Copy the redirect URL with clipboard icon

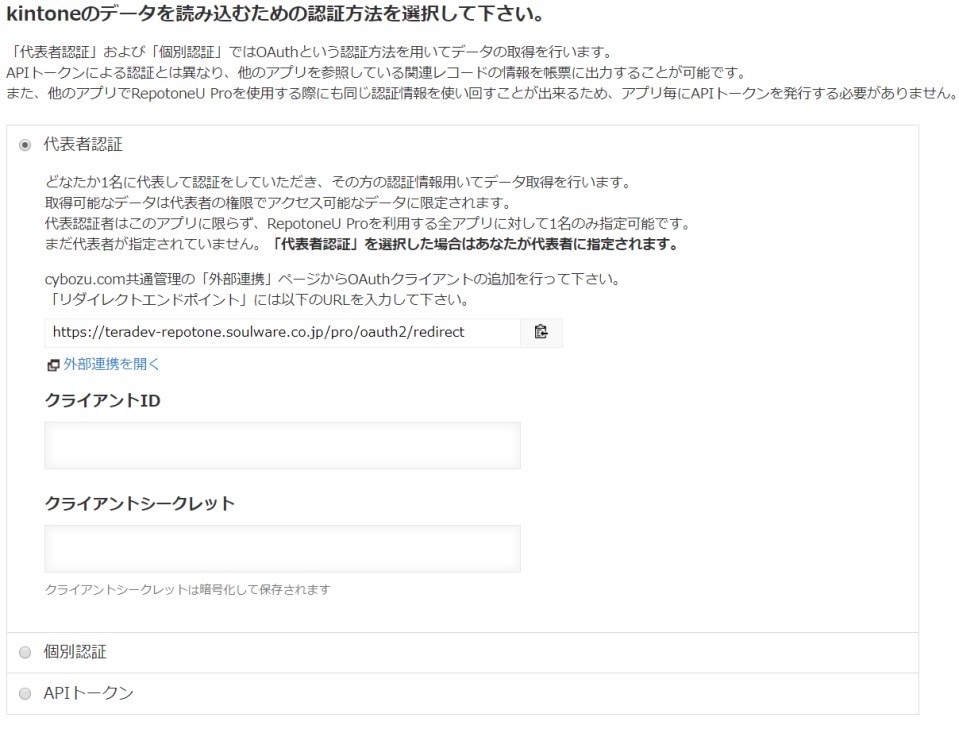point(541,332)
